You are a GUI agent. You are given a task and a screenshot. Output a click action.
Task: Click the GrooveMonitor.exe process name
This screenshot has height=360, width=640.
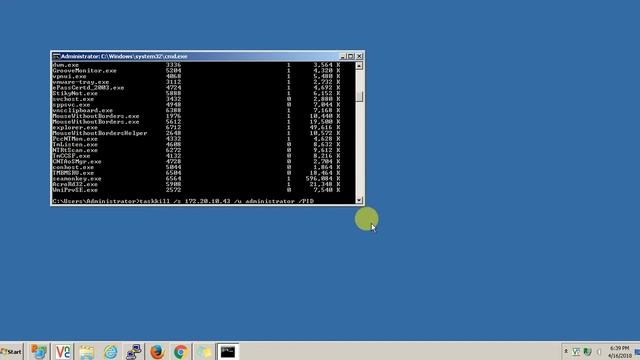[x=84, y=71]
